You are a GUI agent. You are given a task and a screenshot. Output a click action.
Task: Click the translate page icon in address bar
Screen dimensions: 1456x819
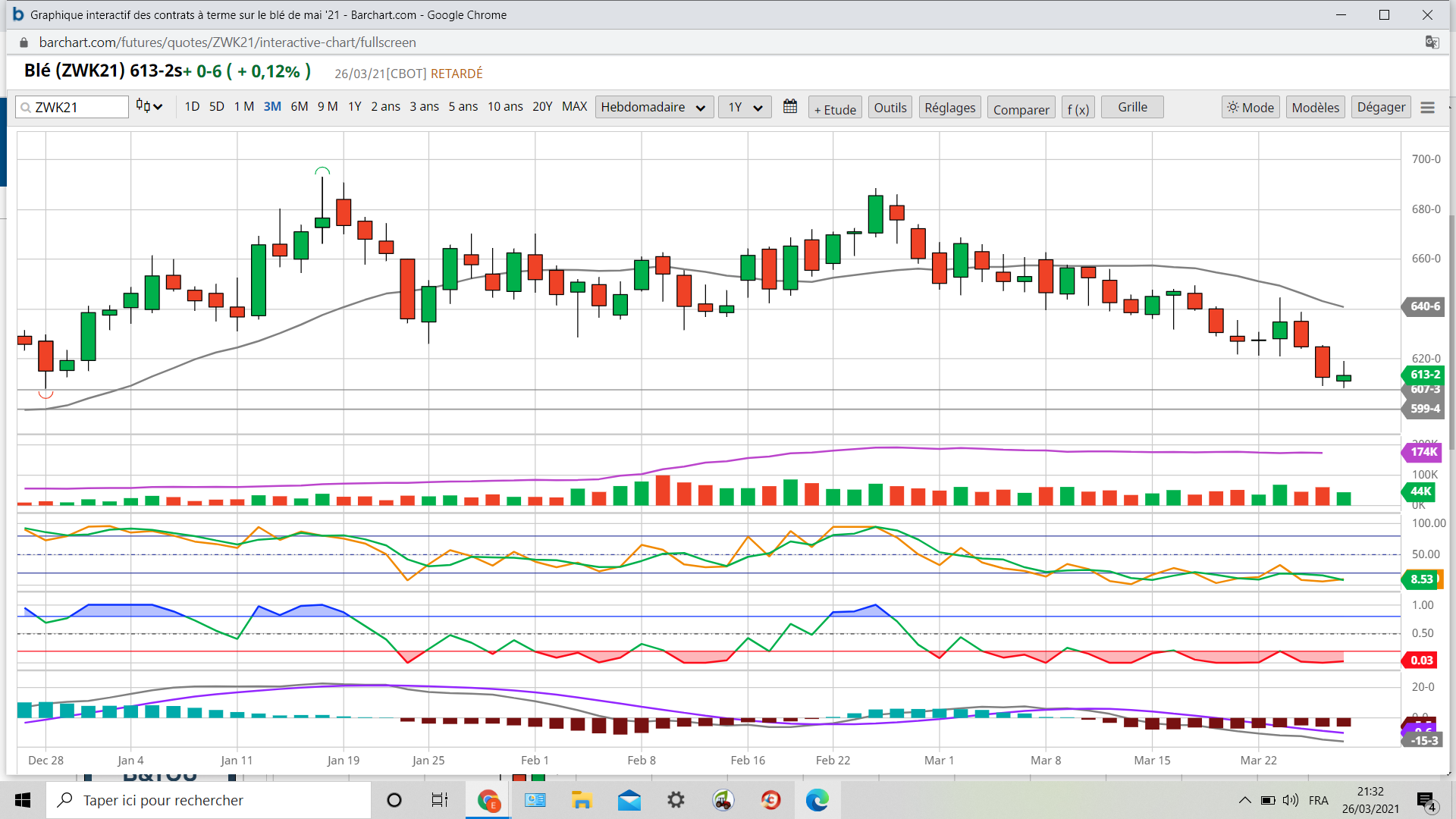(x=1432, y=42)
